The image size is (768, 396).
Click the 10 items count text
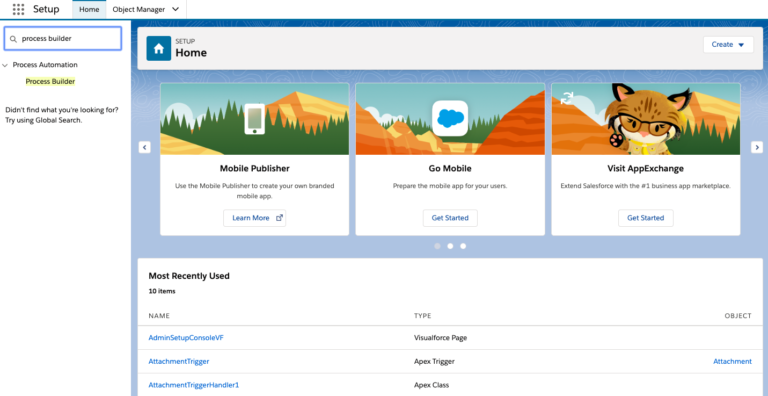162,291
